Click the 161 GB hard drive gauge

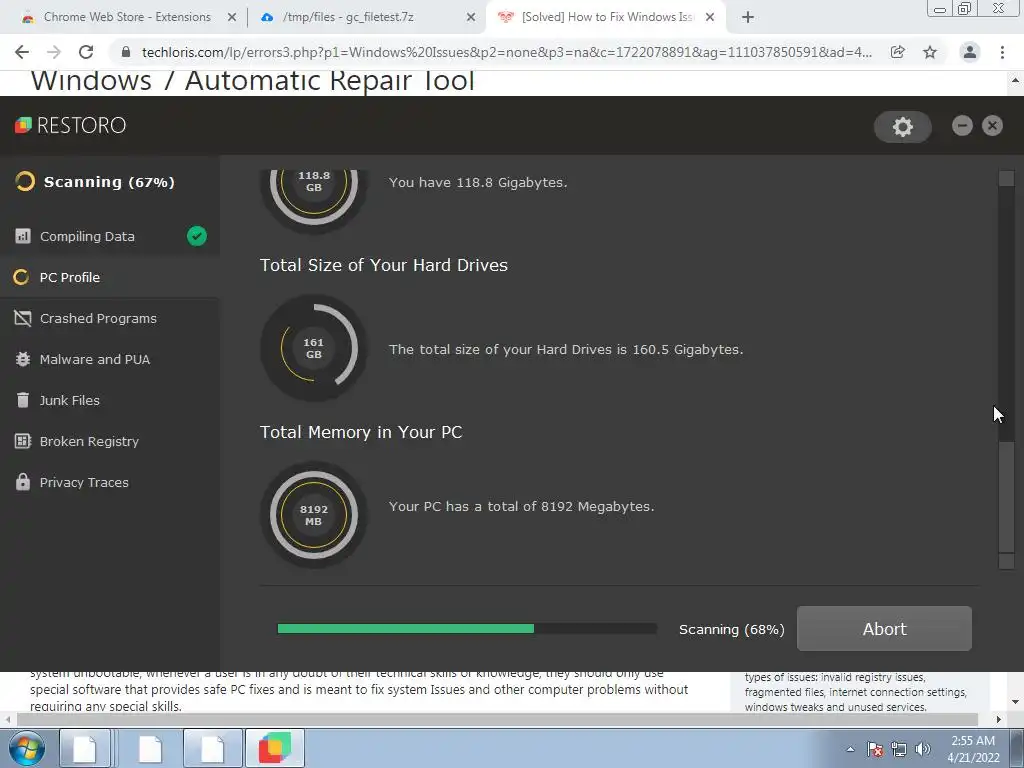tap(313, 348)
